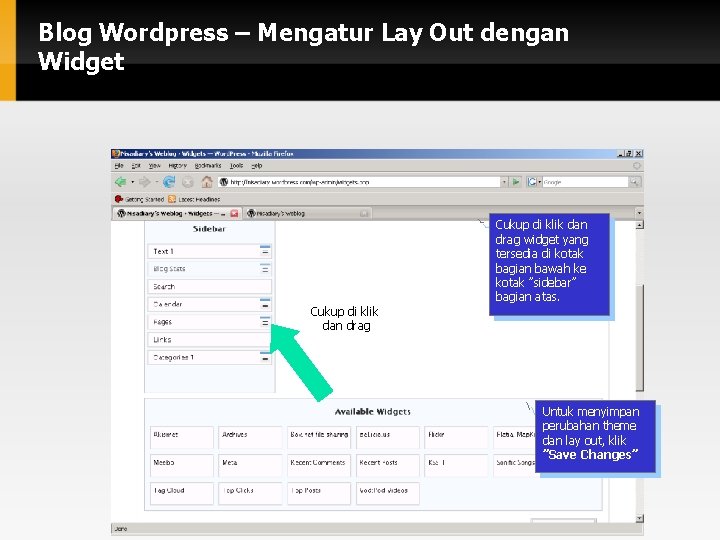720x540 pixels.
Task: Click the green Go arrow beside URL
Action: pos(516,182)
